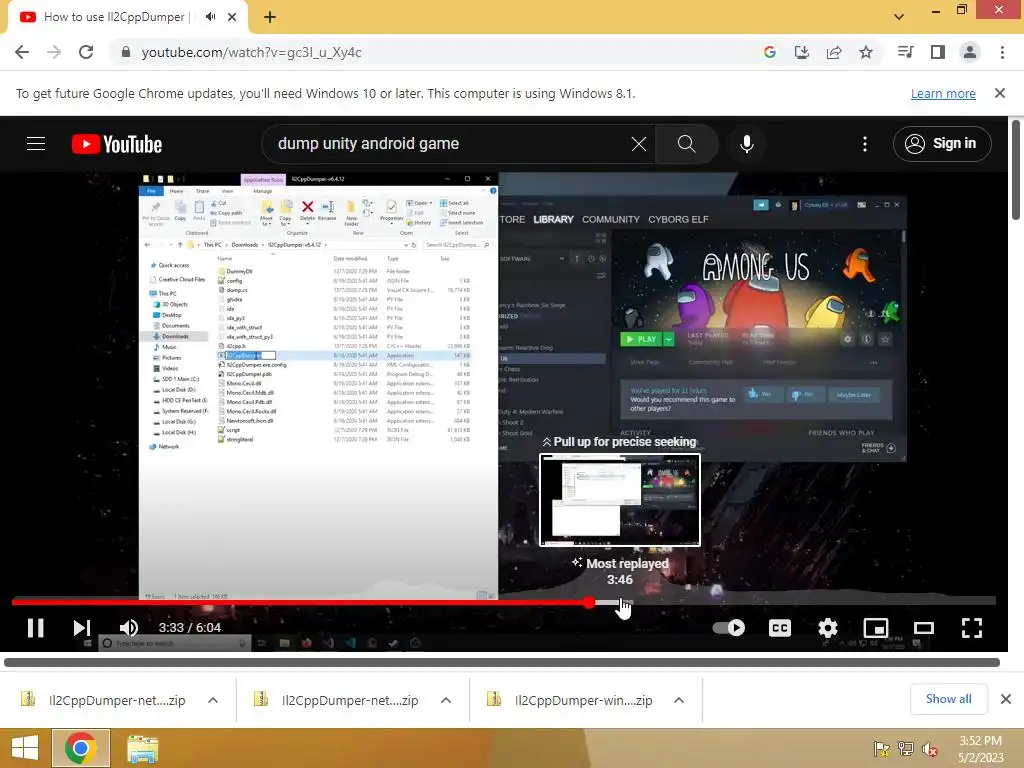Open the player settings gear
Viewport: 1024px width, 768px height.
tap(827, 628)
